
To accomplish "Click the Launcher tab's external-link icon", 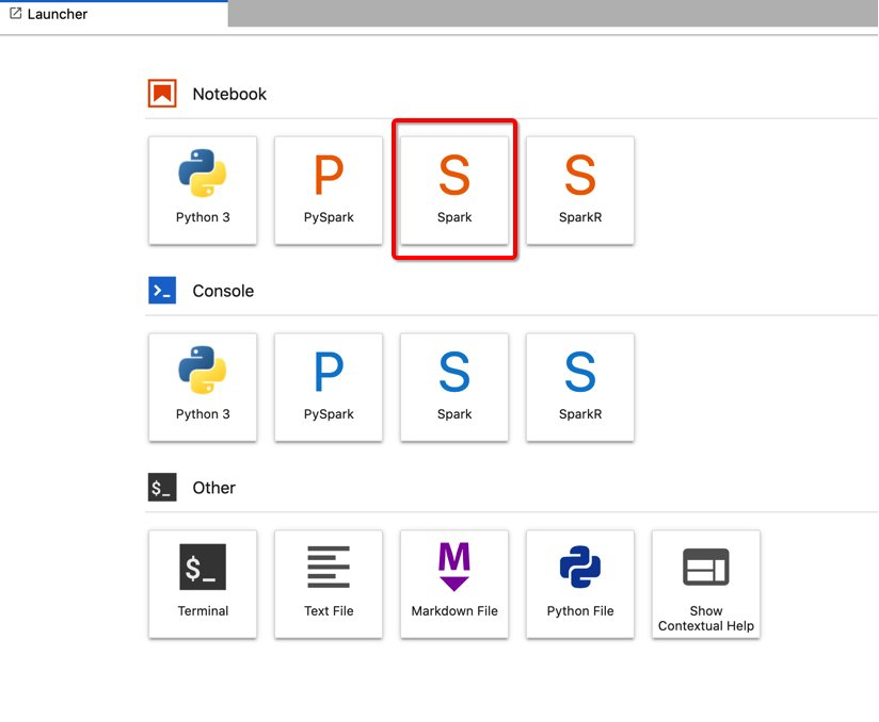I will [x=16, y=13].
